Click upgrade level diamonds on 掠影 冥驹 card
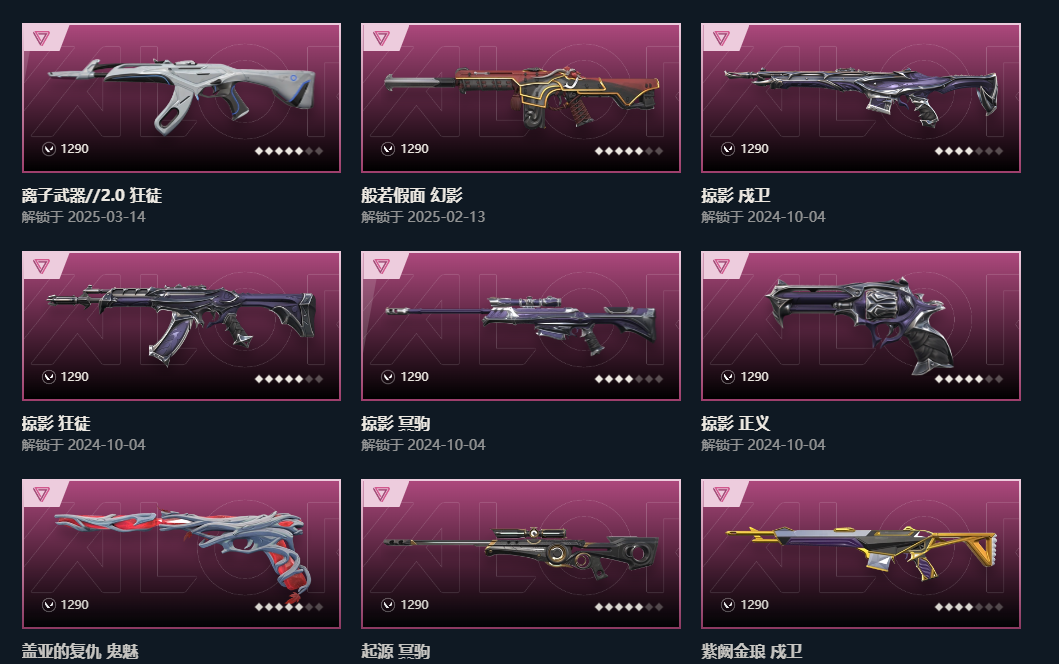Viewport: 1059px width, 664px height. (628, 379)
